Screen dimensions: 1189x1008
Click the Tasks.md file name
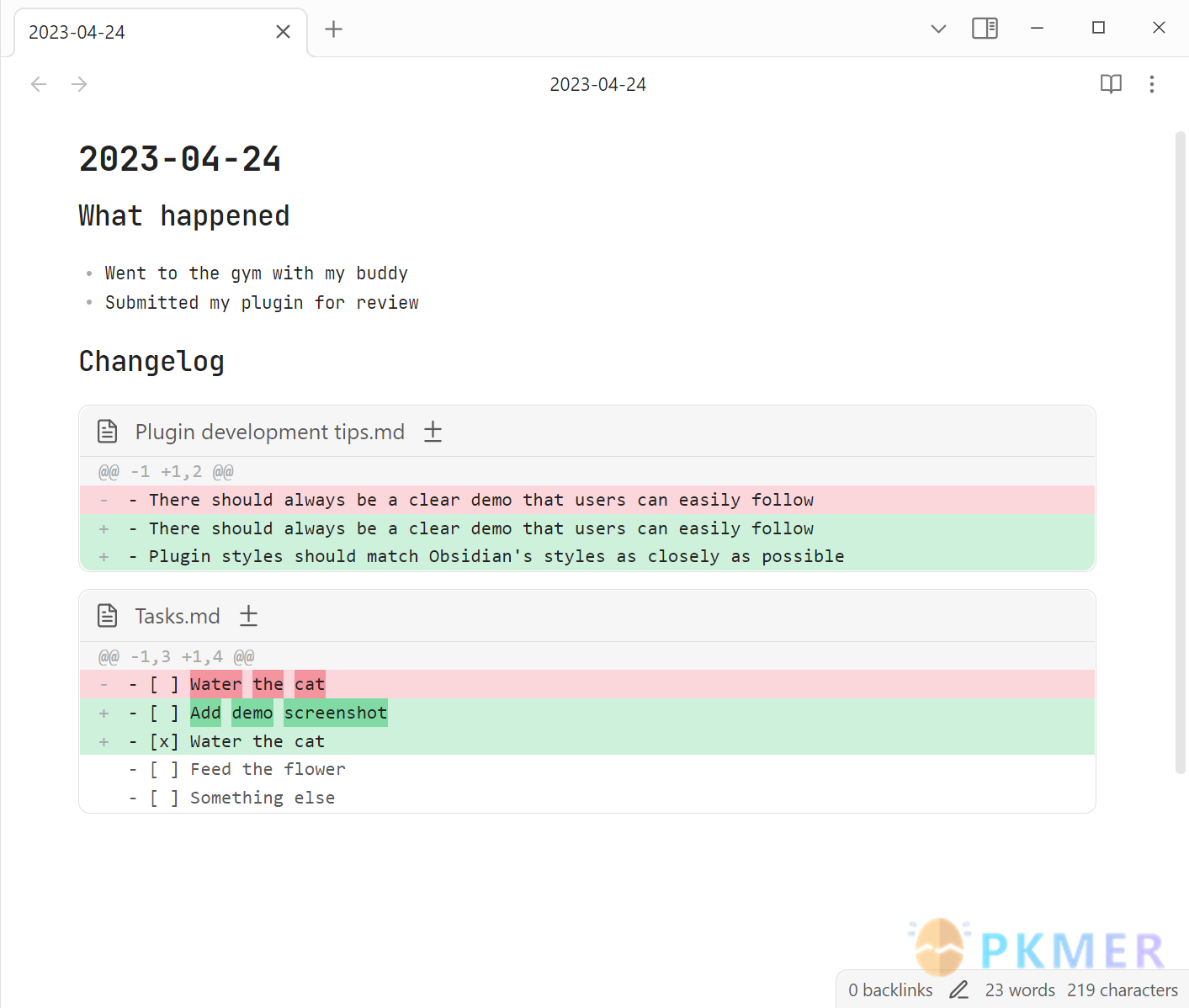(x=178, y=616)
